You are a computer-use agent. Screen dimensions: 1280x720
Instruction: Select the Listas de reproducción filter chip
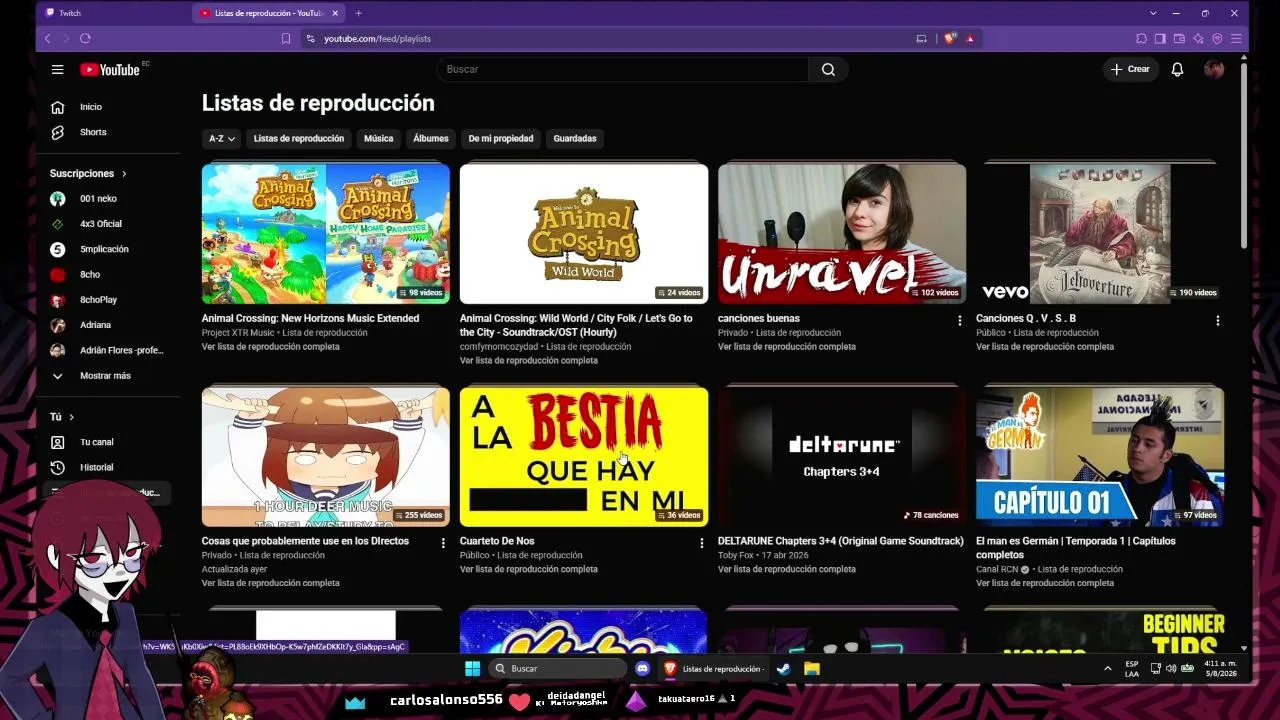click(x=298, y=139)
